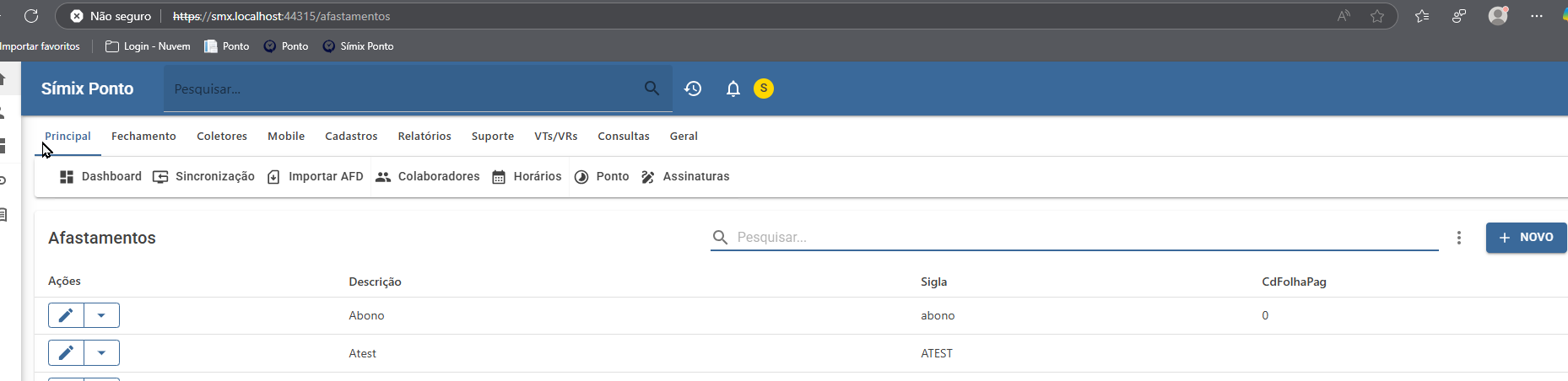Open notifications bell icon
1568x381 pixels.
(x=733, y=89)
